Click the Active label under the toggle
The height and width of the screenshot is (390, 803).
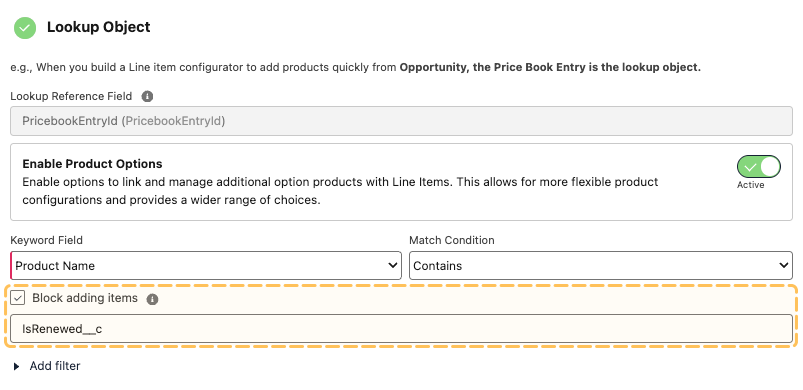pos(750,185)
